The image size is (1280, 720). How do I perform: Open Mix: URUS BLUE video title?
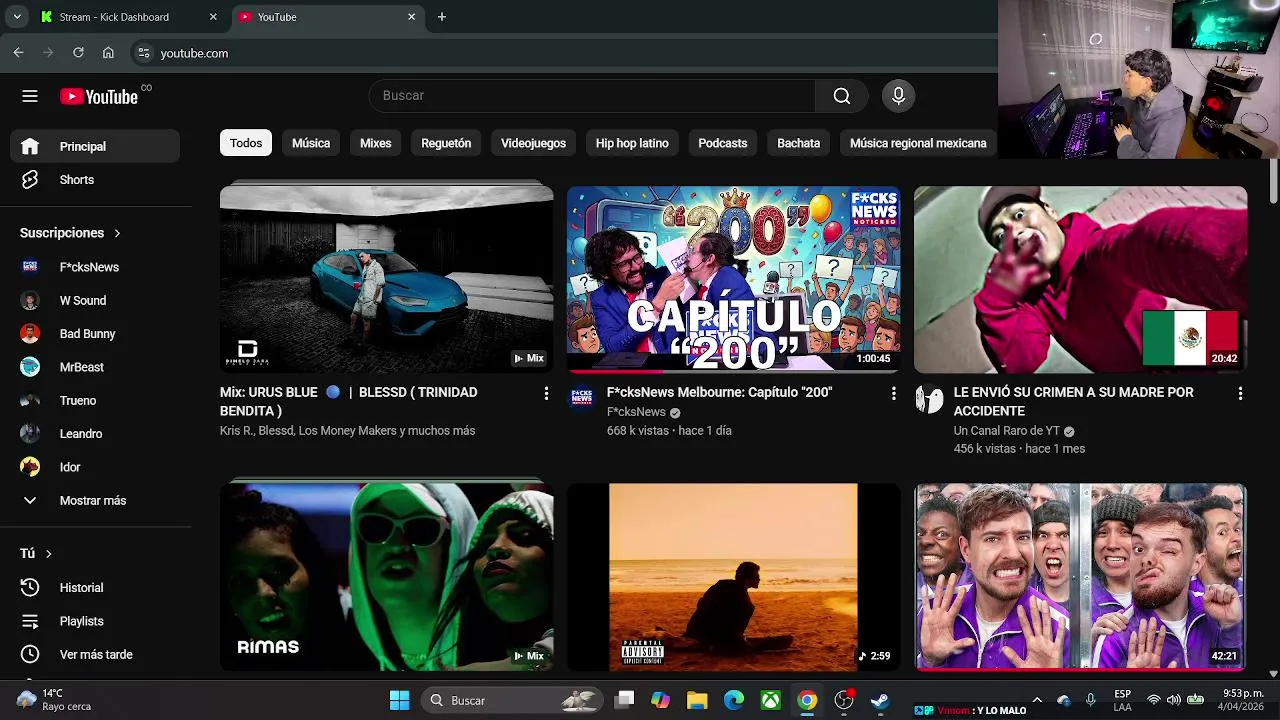tap(349, 402)
